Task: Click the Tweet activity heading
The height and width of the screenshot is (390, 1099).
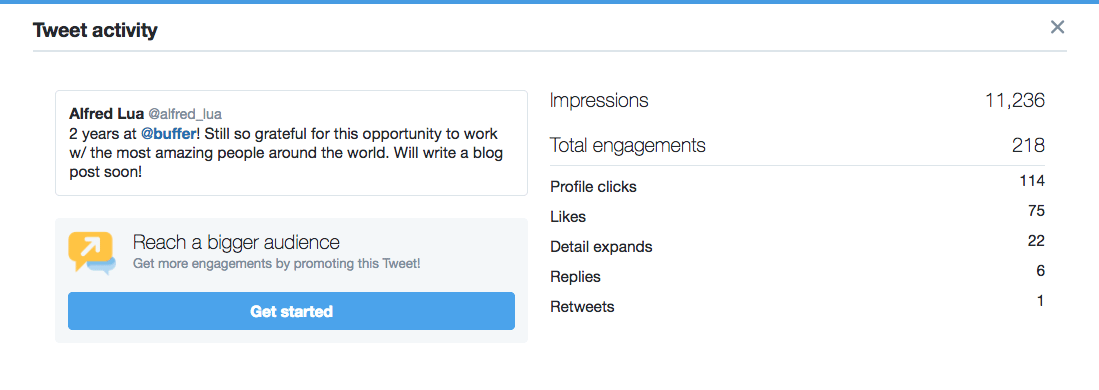Action: tap(95, 30)
